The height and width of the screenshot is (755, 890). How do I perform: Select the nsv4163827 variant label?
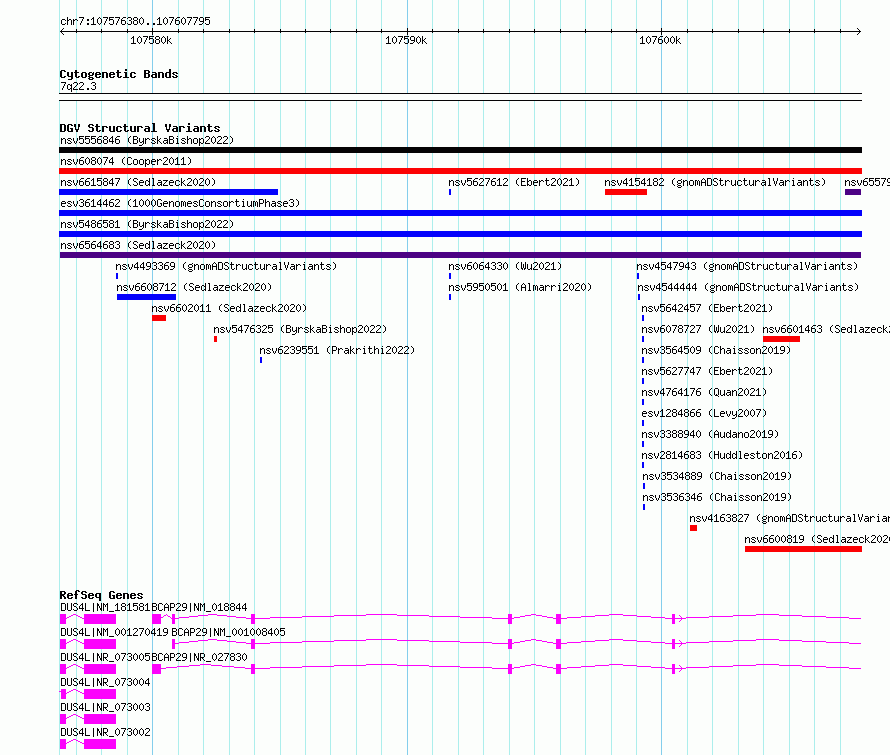coord(789,518)
